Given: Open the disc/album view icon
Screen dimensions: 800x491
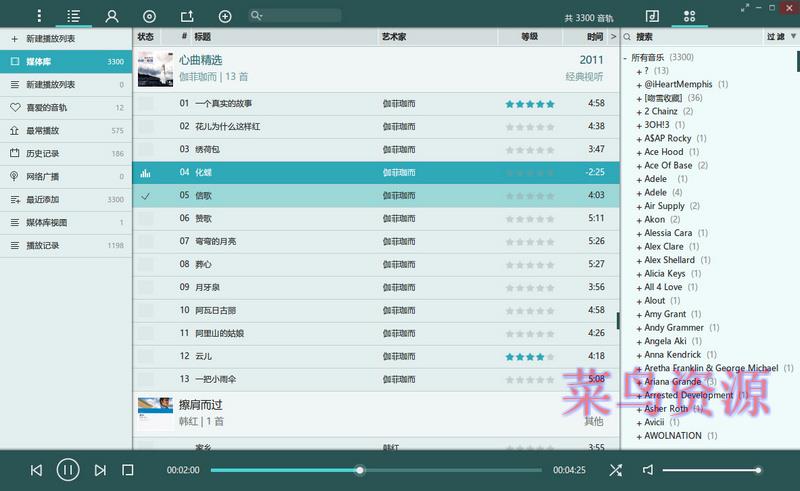Looking at the screenshot, I should tap(149, 16).
